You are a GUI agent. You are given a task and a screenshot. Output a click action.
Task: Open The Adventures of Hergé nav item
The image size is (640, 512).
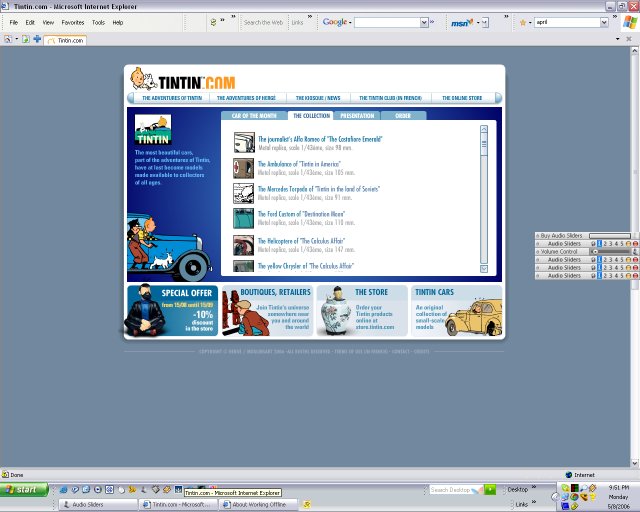pos(246,98)
